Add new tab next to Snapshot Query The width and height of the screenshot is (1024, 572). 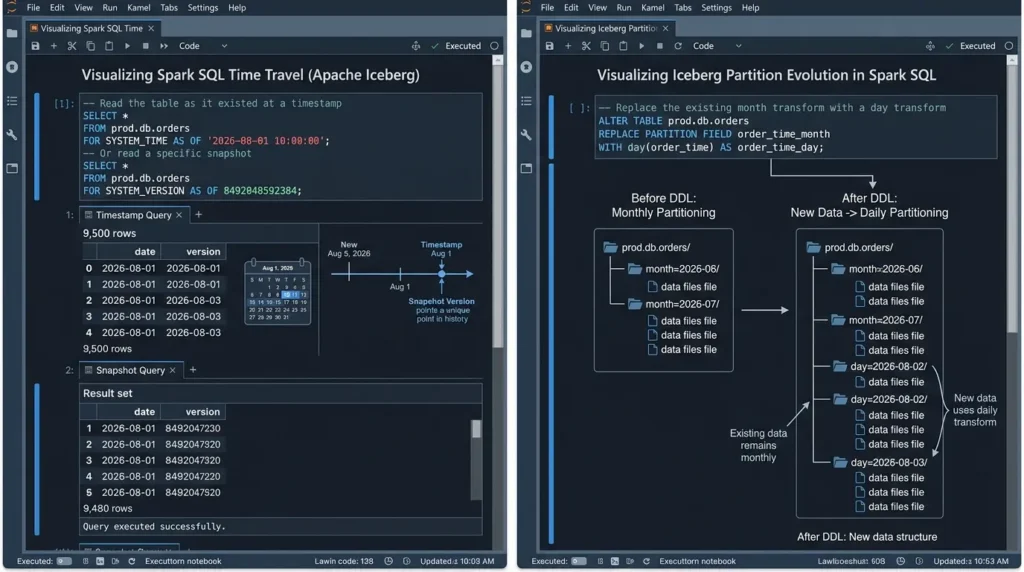(x=193, y=370)
